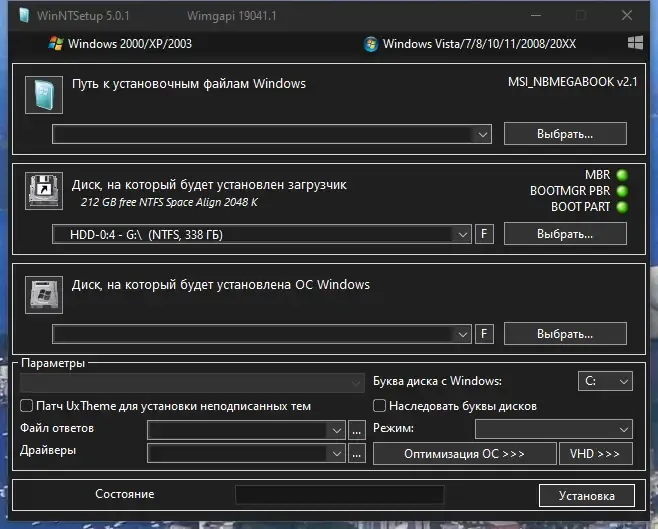The width and height of the screenshot is (658, 529).
Task: Open the disabled edition dropdown under Параметры
Action: click(192, 383)
